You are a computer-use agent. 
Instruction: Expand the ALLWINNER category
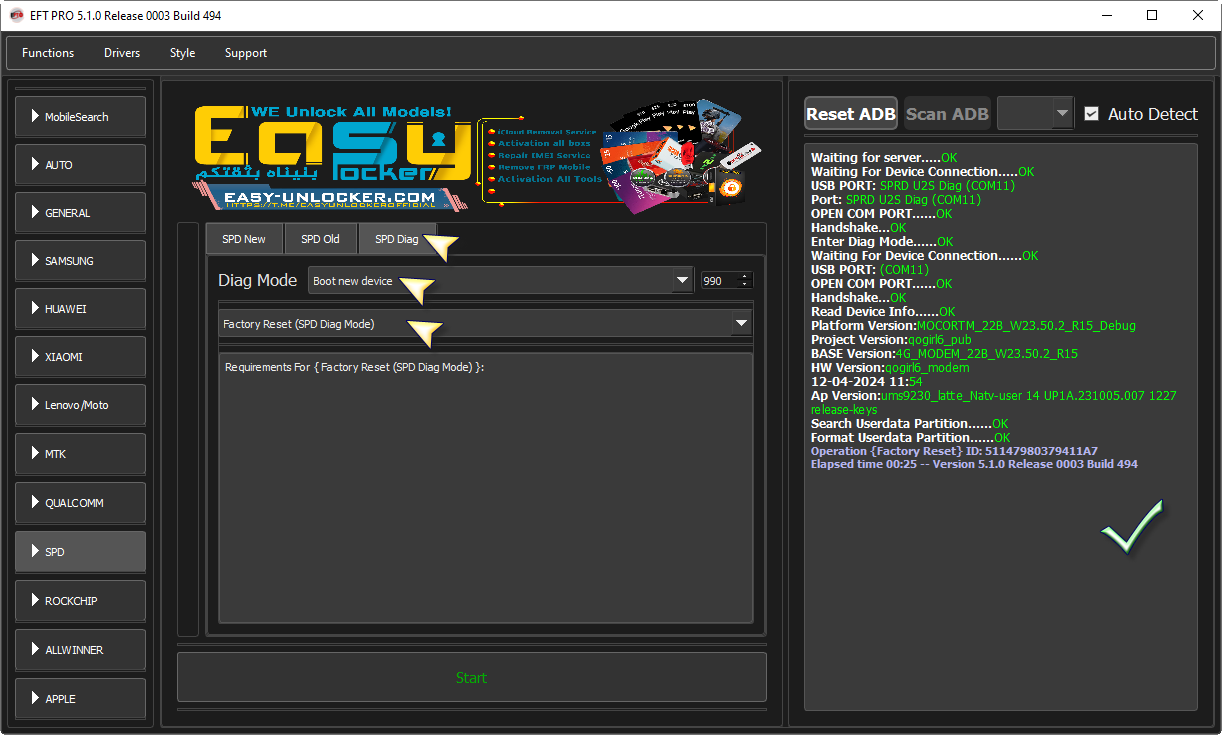pos(80,650)
